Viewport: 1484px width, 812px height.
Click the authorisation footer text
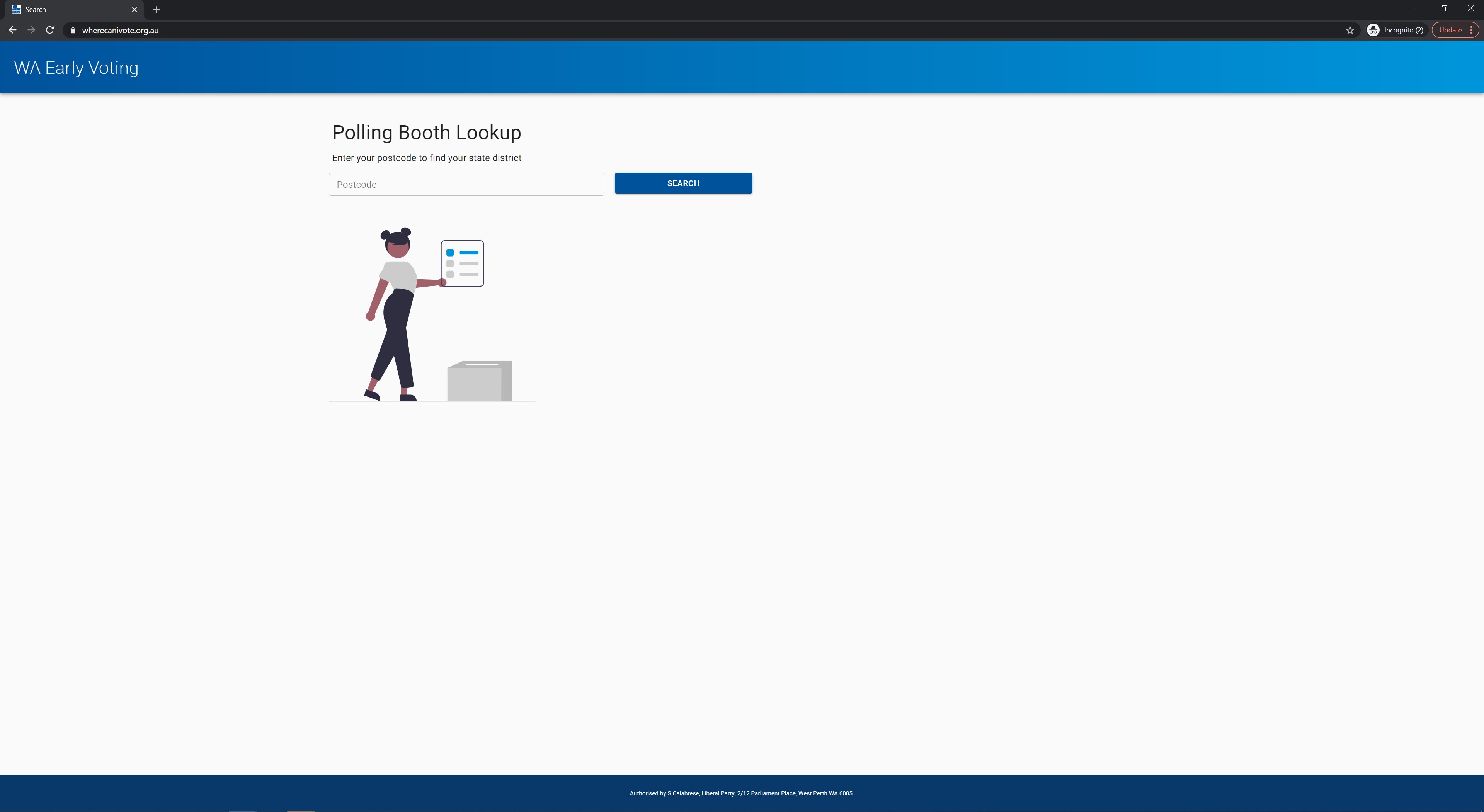pos(742,793)
